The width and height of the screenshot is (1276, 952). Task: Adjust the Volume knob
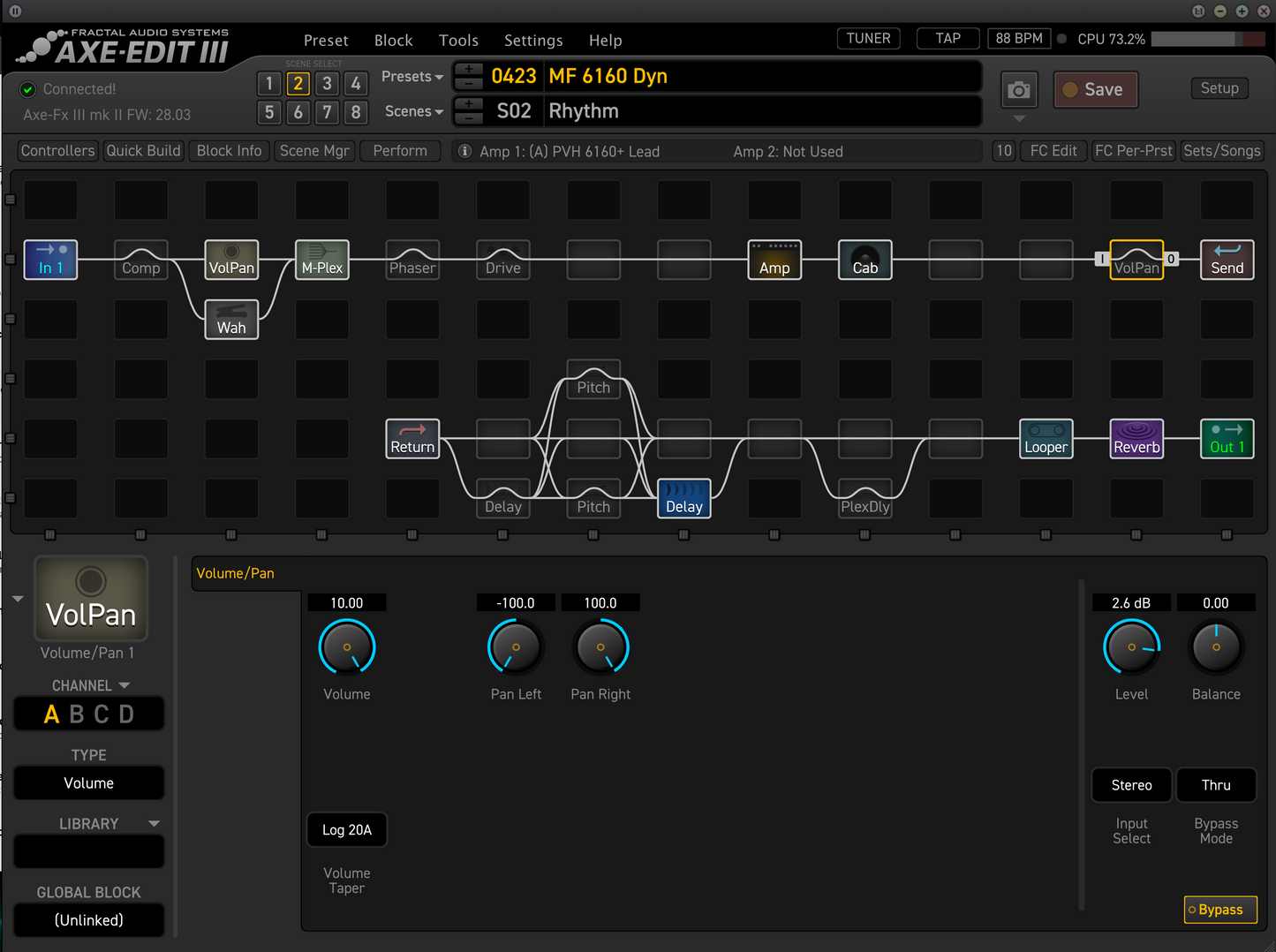pos(346,646)
